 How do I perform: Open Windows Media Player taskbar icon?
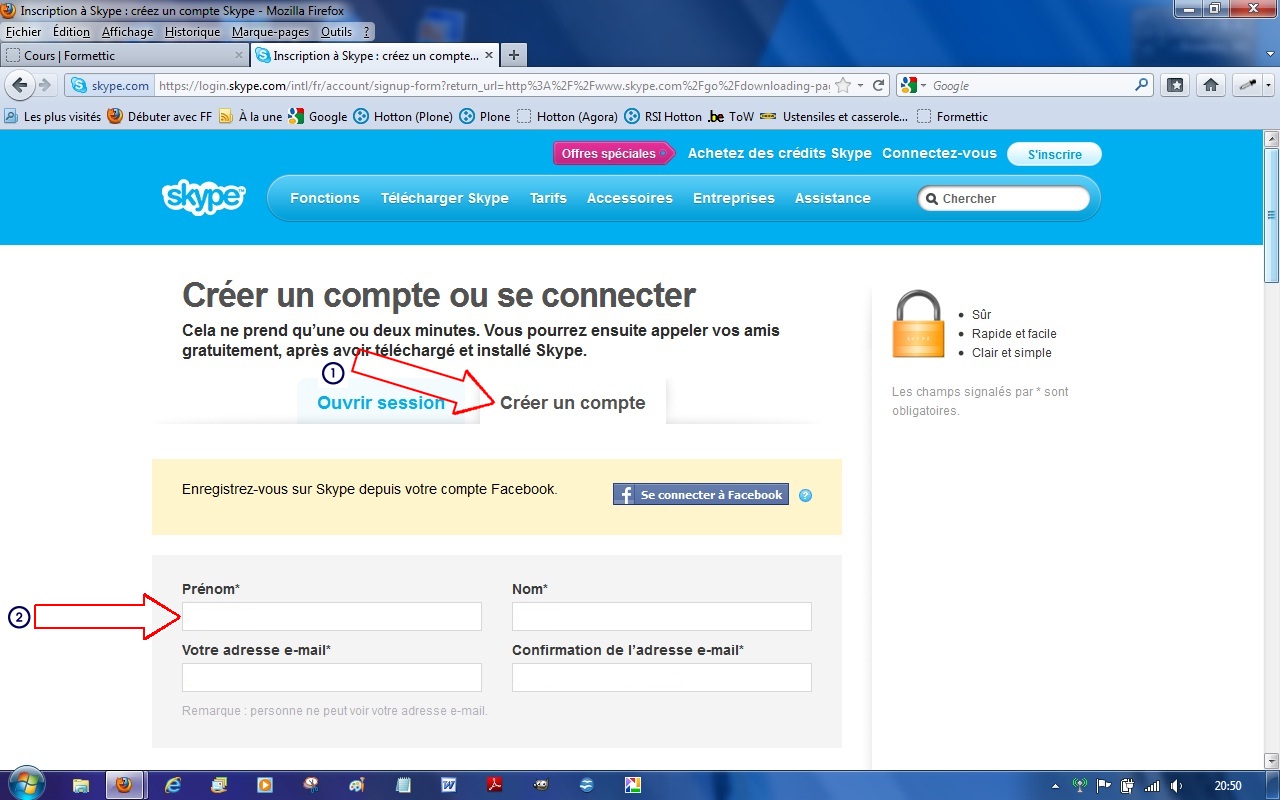pos(264,785)
